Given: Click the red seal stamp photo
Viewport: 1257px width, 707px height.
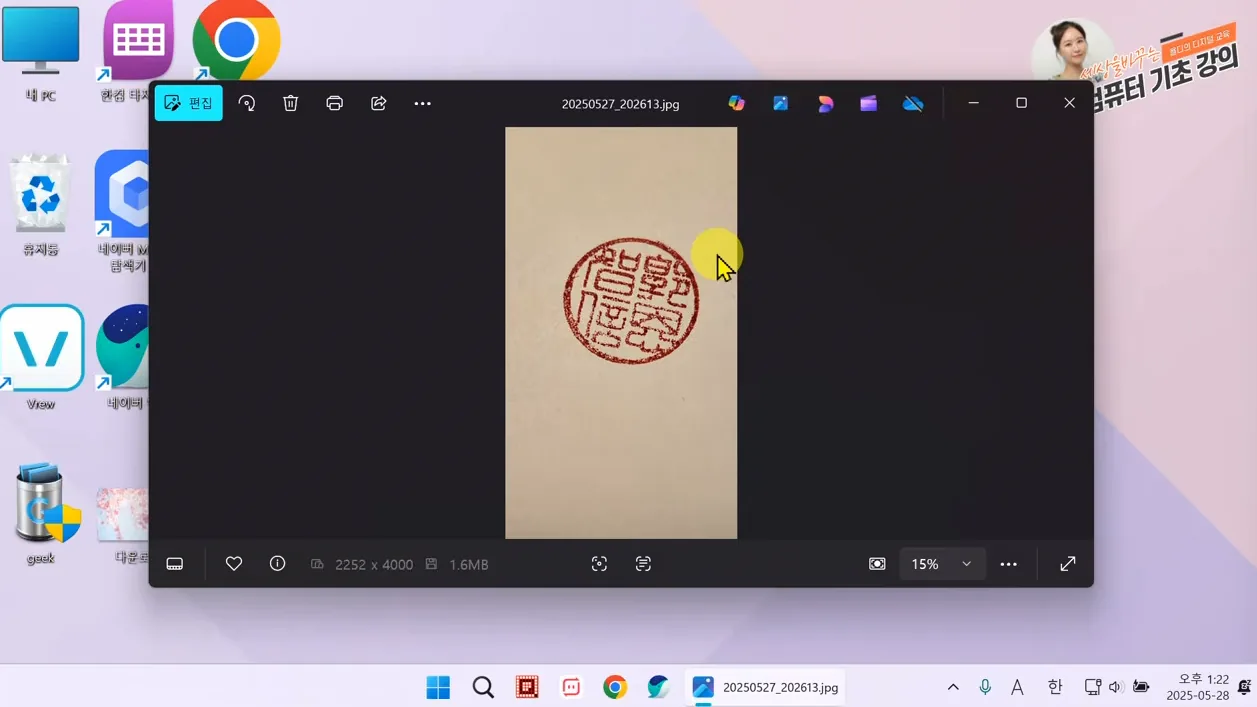Looking at the screenshot, I should click(x=621, y=333).
